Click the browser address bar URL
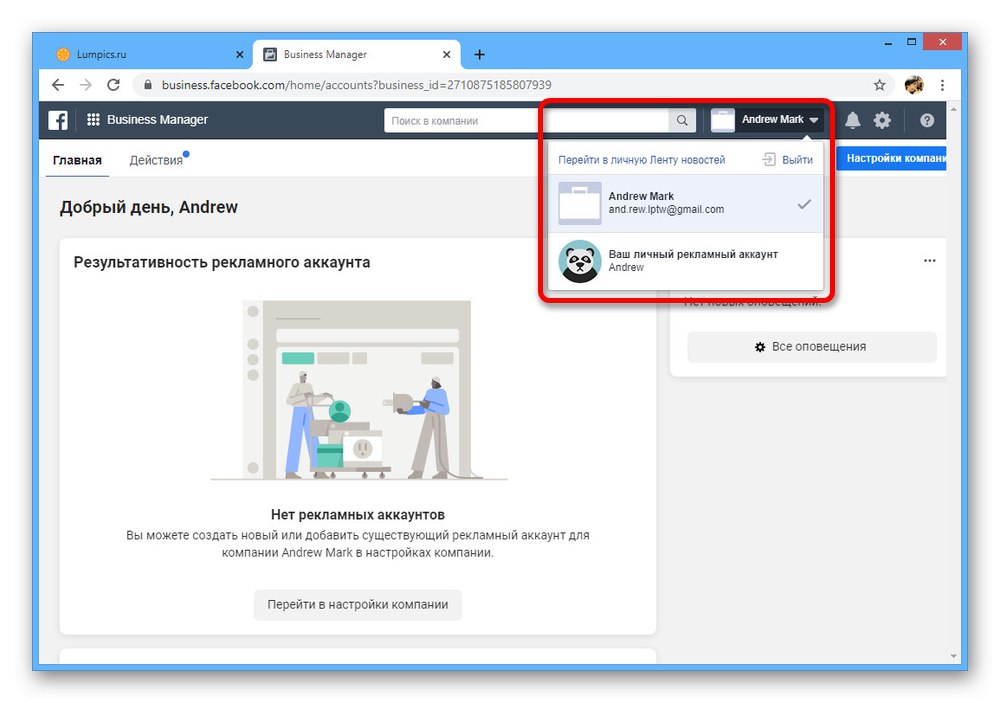The image size is (1000, 703). [x=357, y=85]
